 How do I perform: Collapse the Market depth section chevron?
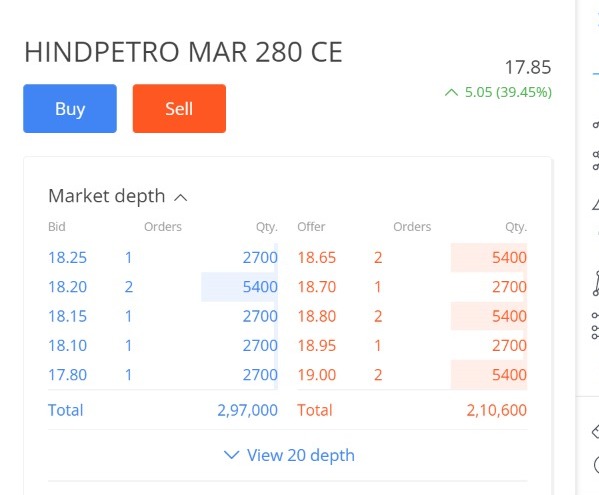[x=181, y=197]
